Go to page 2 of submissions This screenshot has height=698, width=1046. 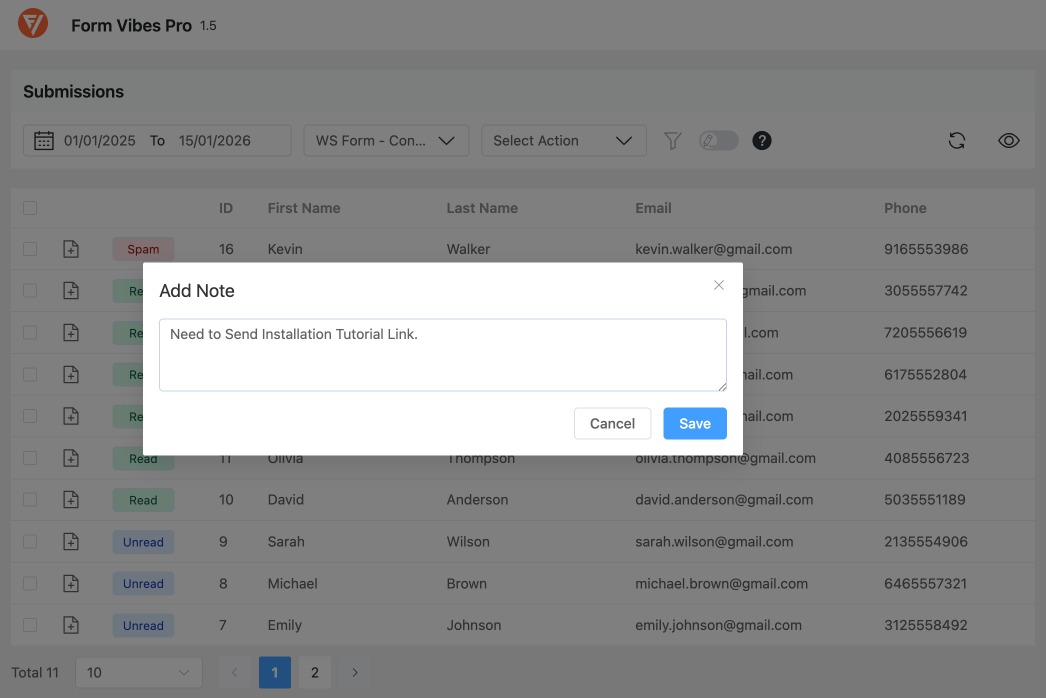point(315,672)
